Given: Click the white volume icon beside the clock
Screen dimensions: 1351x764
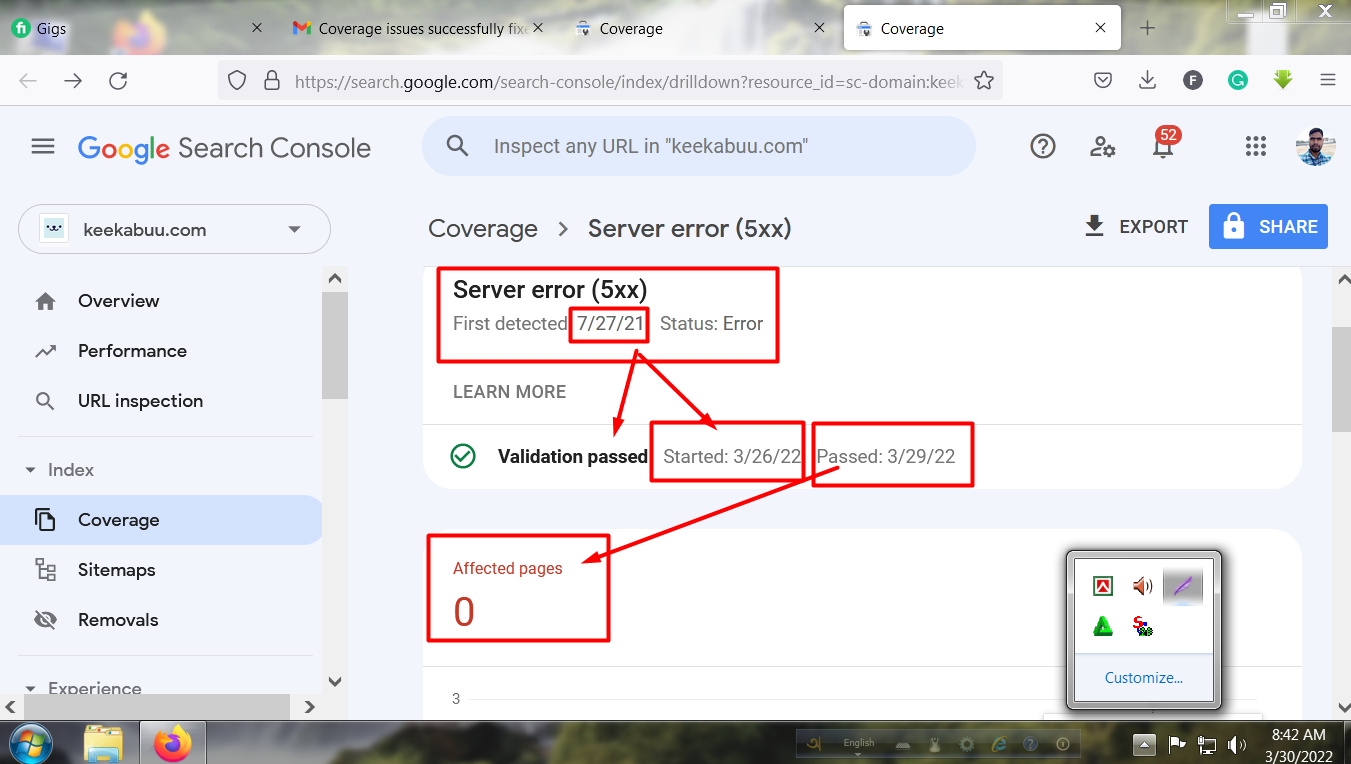Looking at the screenshot, I should point(1237,744).
